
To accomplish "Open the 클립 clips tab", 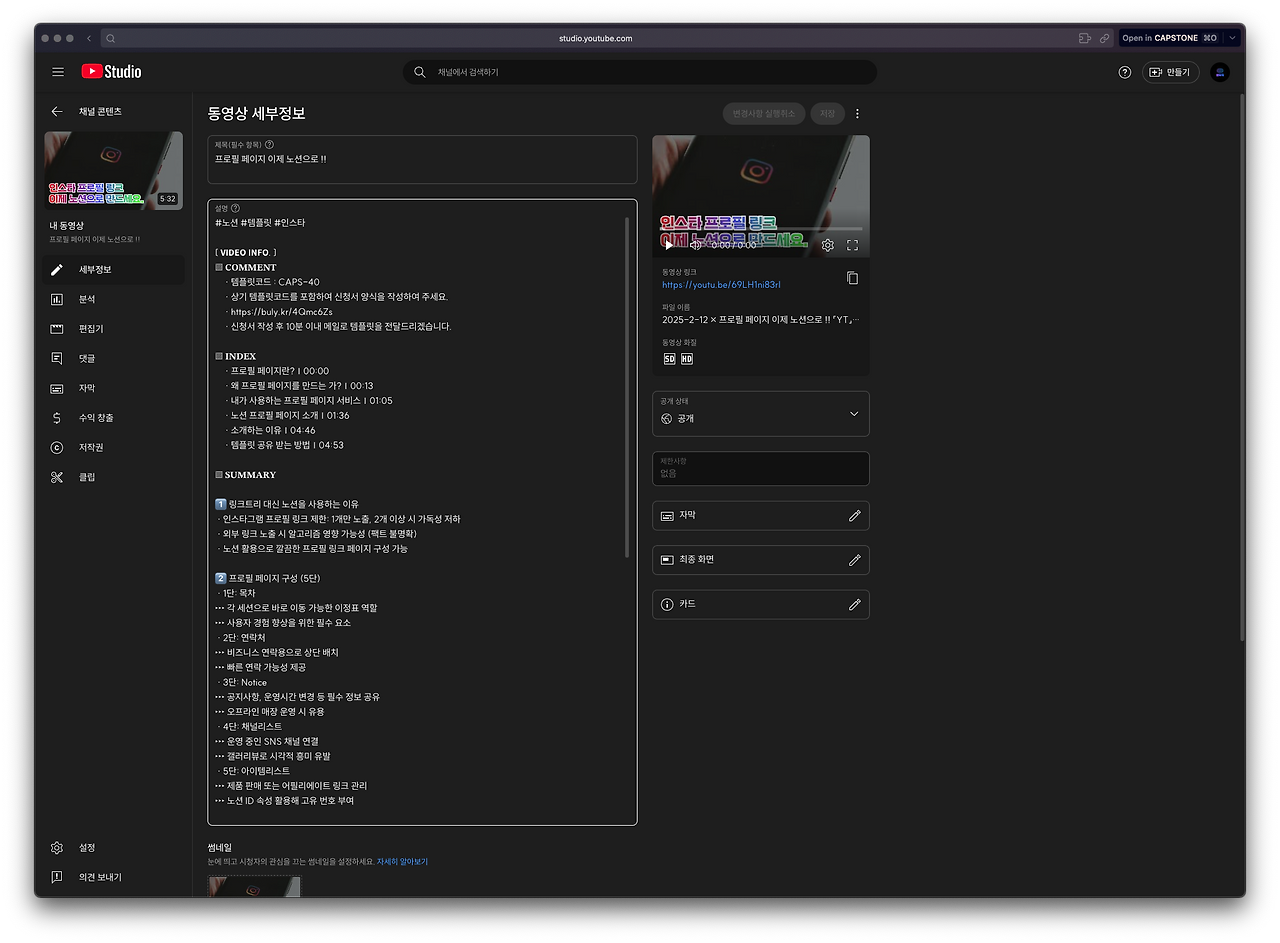I will pos(114,477).
